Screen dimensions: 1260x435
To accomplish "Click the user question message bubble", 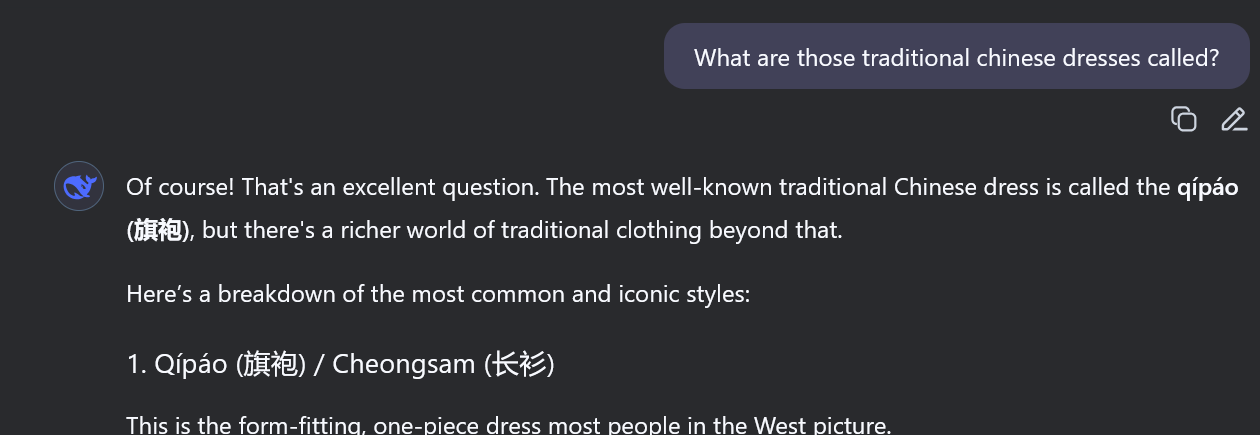I will coord(956,57).
